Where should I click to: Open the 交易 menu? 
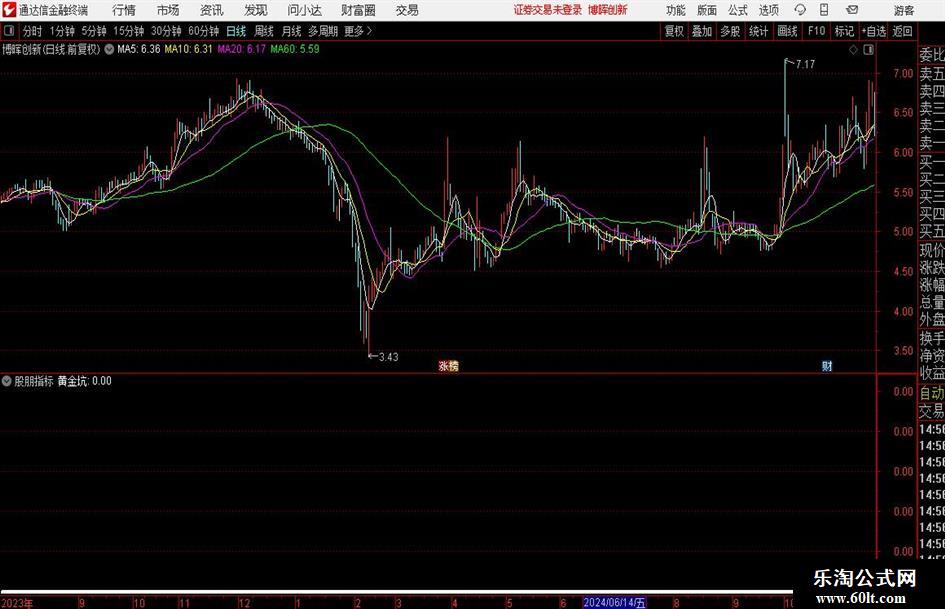(407, 10)
